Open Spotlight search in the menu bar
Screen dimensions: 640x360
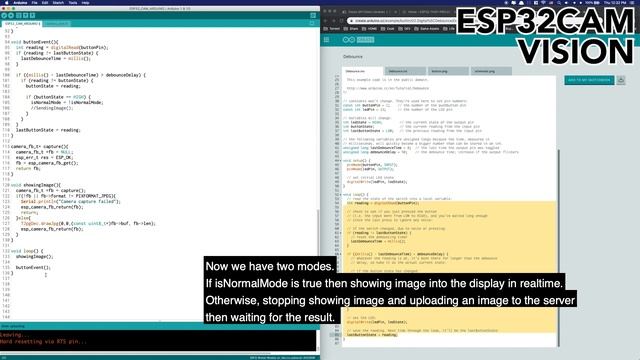pyautogui.click(x=559, y=2)
